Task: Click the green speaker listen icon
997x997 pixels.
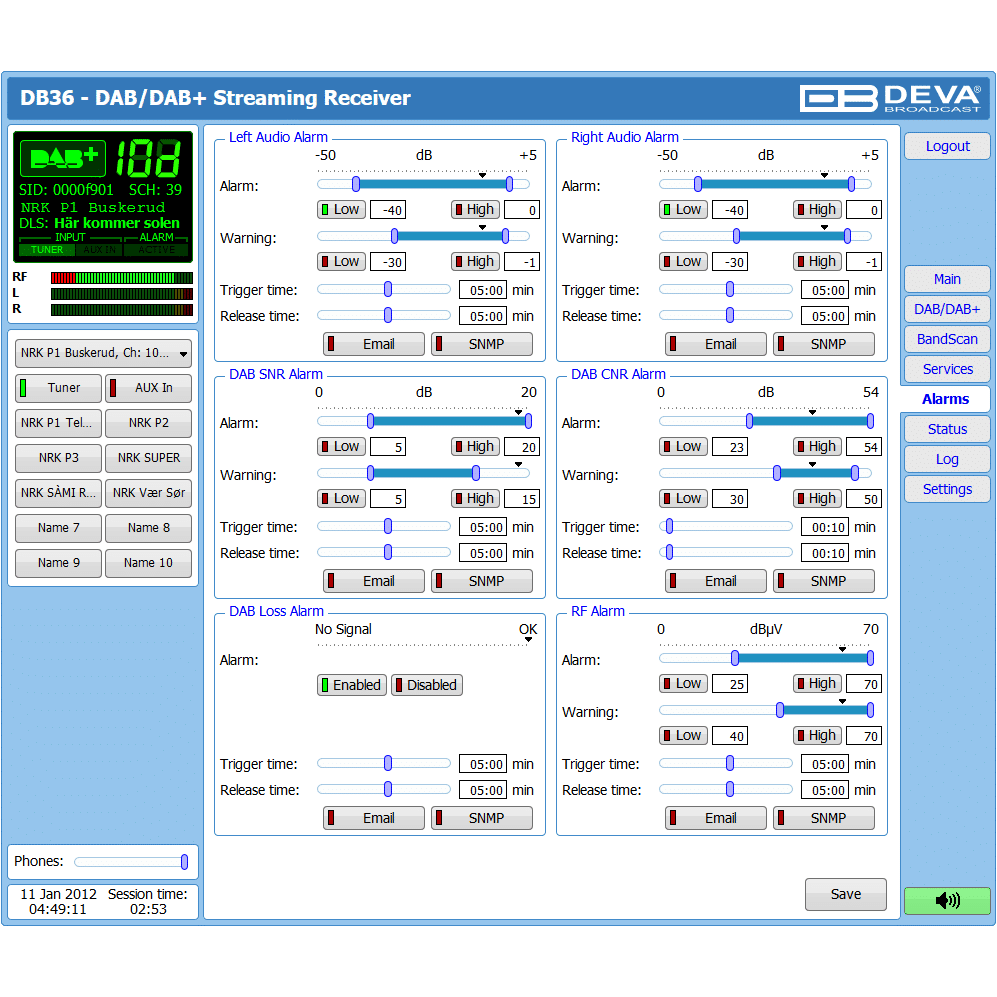Action: click(946, 900)
